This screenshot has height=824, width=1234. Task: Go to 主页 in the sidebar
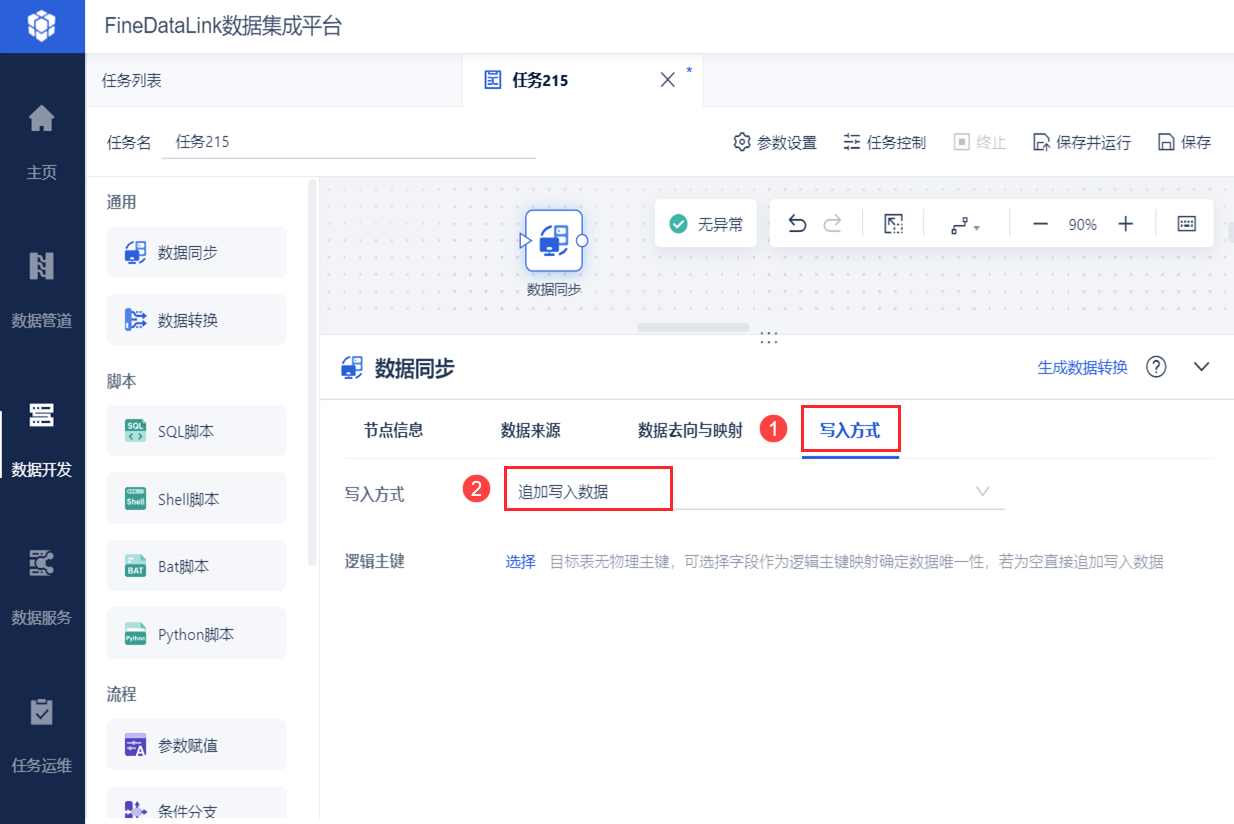42,143
